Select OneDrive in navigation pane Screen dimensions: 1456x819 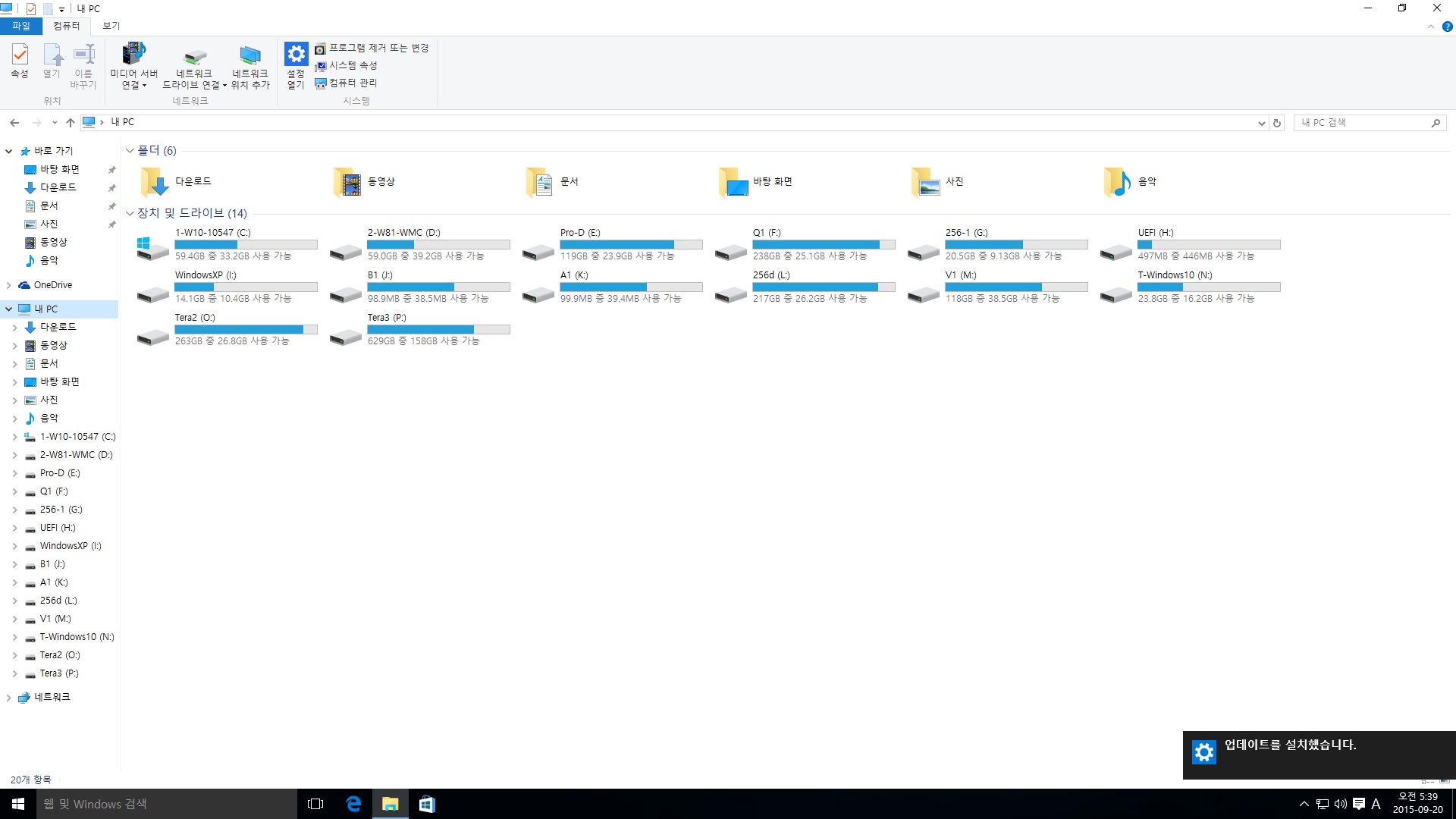(52, 285)
